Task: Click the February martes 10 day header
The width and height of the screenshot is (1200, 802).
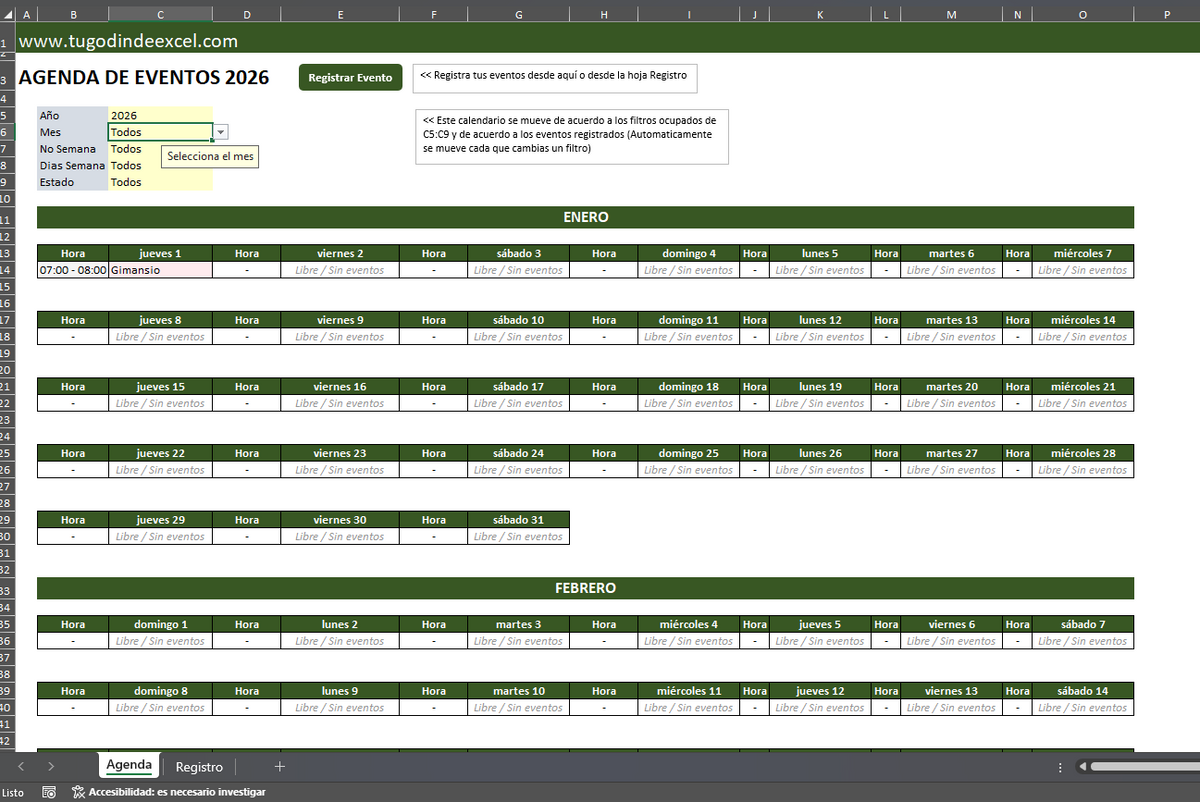Action: 518,691
